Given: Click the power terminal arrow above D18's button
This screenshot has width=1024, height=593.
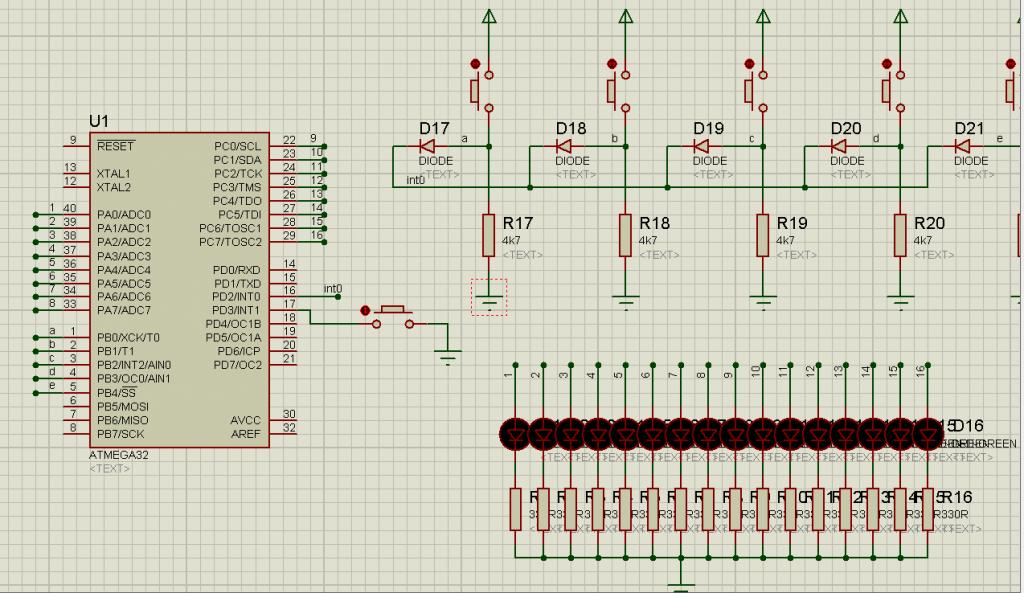Looking at the screenshot, I should point(626,16).
